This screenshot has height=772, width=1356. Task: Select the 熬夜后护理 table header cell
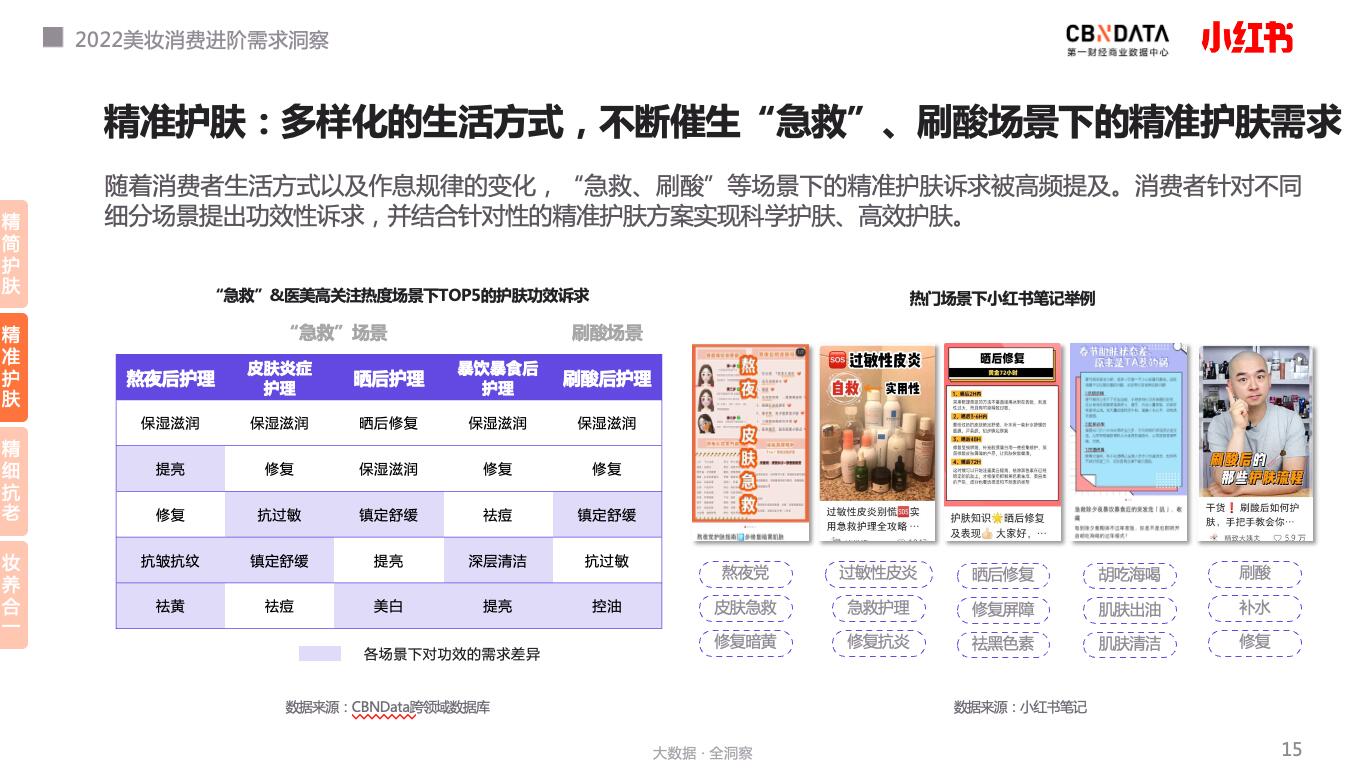[170, 378]
